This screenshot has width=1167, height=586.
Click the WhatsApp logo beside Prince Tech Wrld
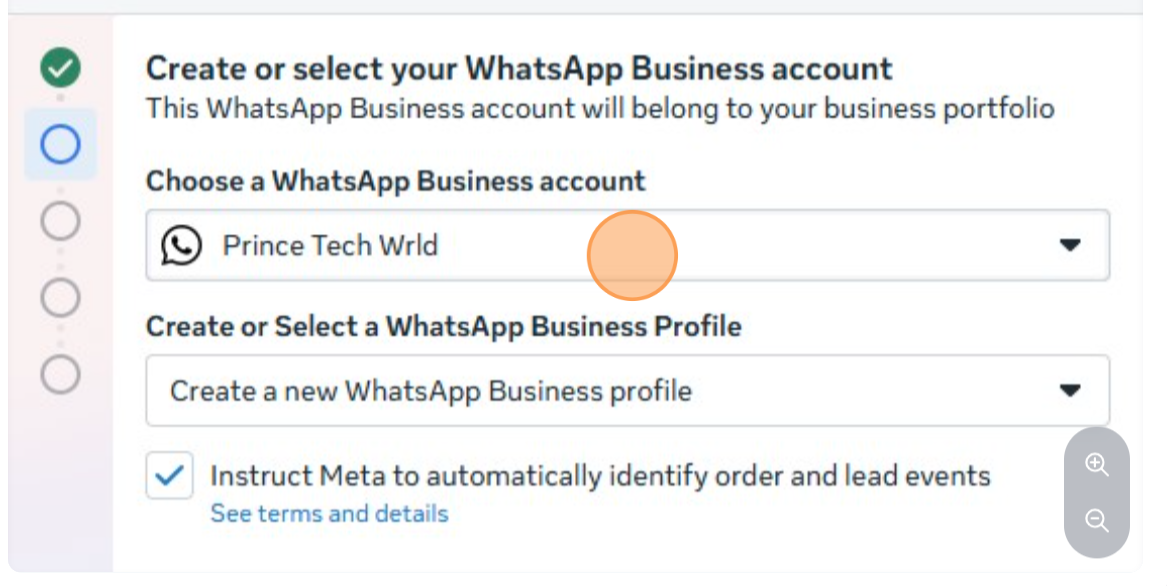(181, 245)
